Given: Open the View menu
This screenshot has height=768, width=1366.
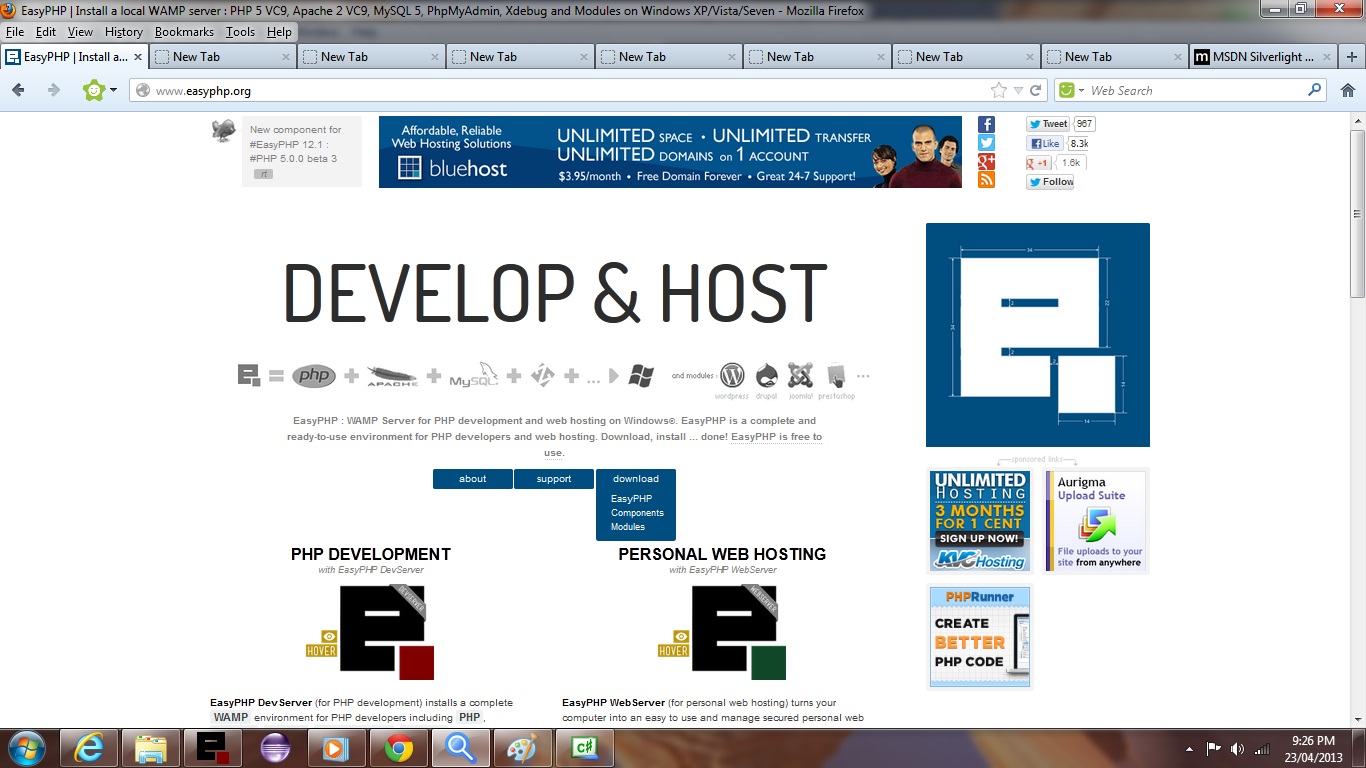Looking at the screenshot, I should tap(80, 32).
